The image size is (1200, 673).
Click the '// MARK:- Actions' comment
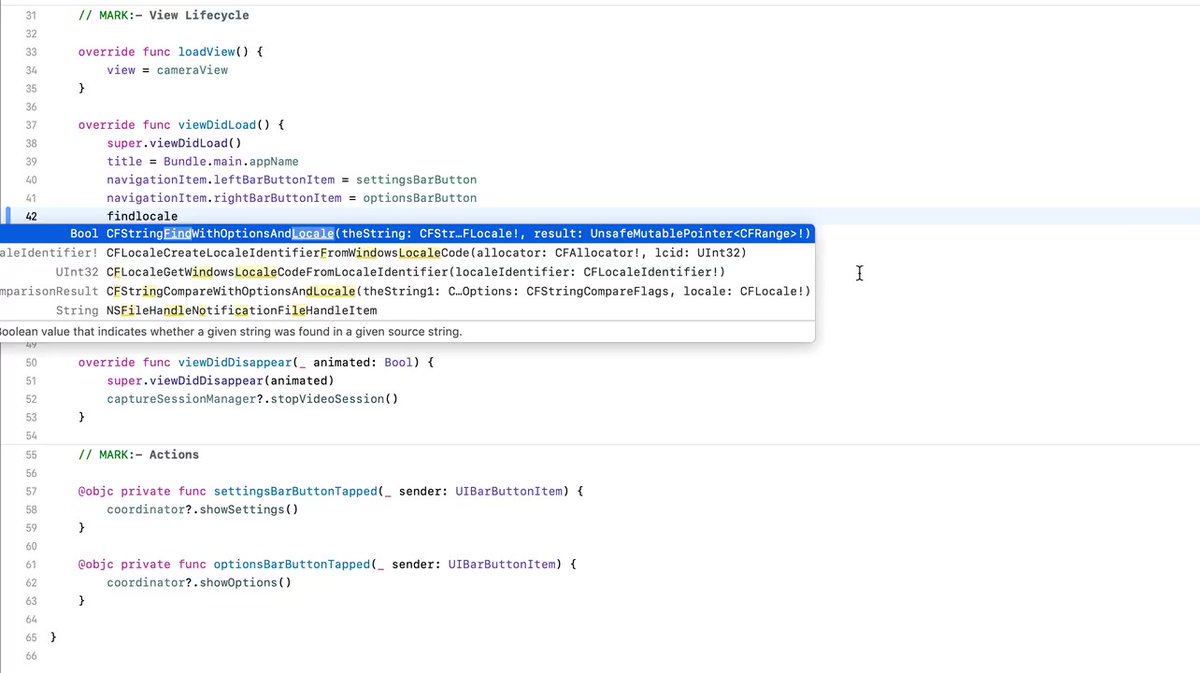click(x=139, y=454)
